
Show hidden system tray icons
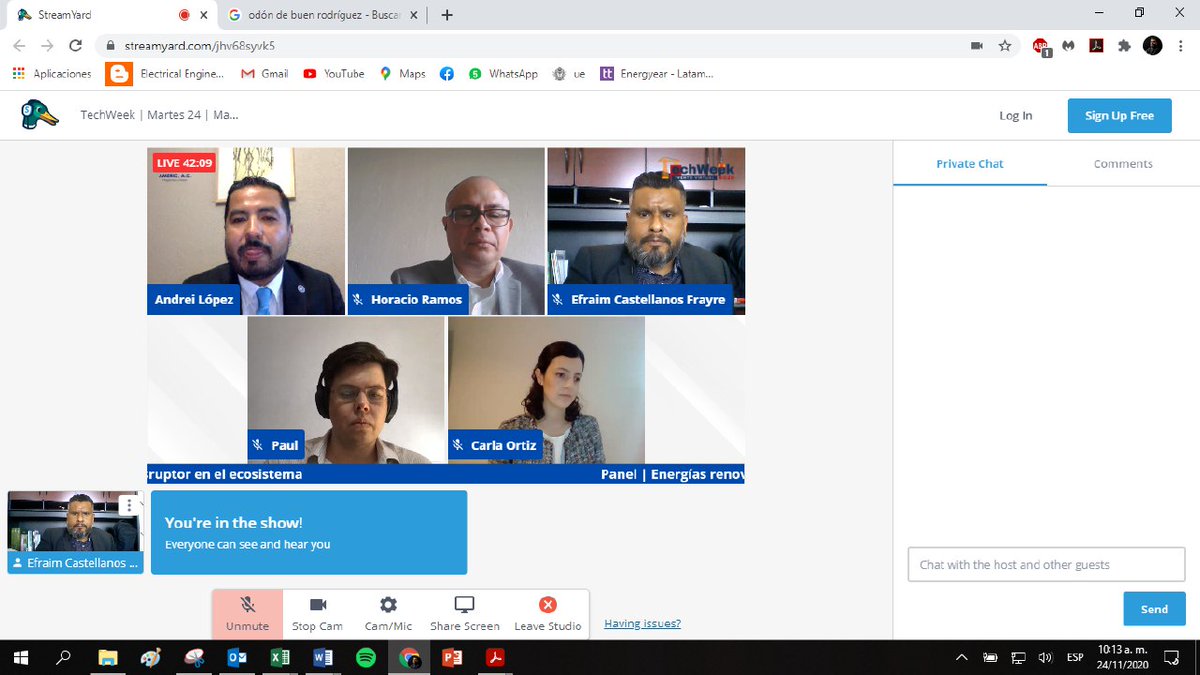[x=962, y=657]
